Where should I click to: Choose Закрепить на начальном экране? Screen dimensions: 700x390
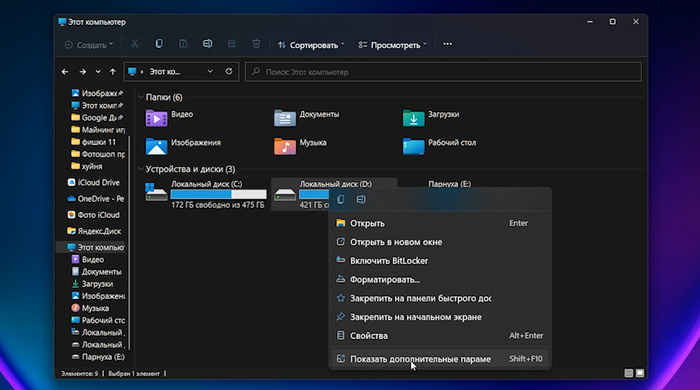tap(440, 317)
